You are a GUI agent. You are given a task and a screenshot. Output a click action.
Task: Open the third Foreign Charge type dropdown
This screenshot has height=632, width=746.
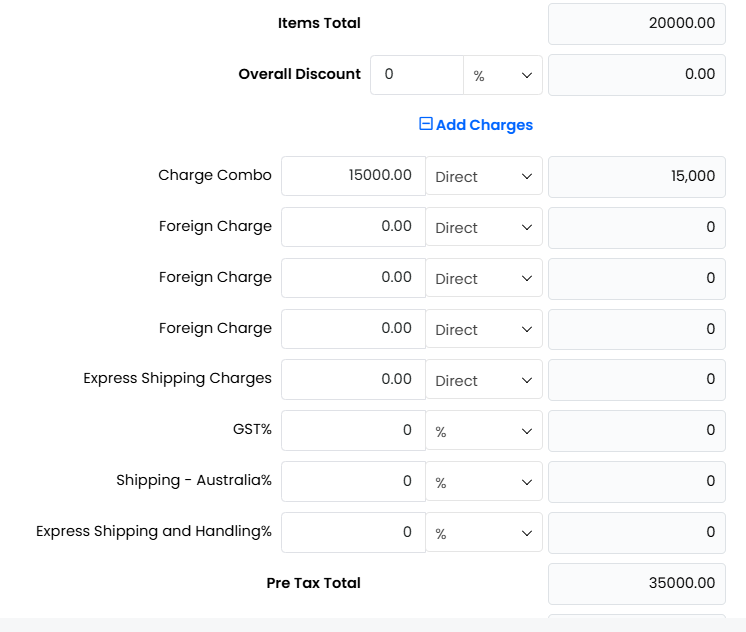click(x=484, y=329)
